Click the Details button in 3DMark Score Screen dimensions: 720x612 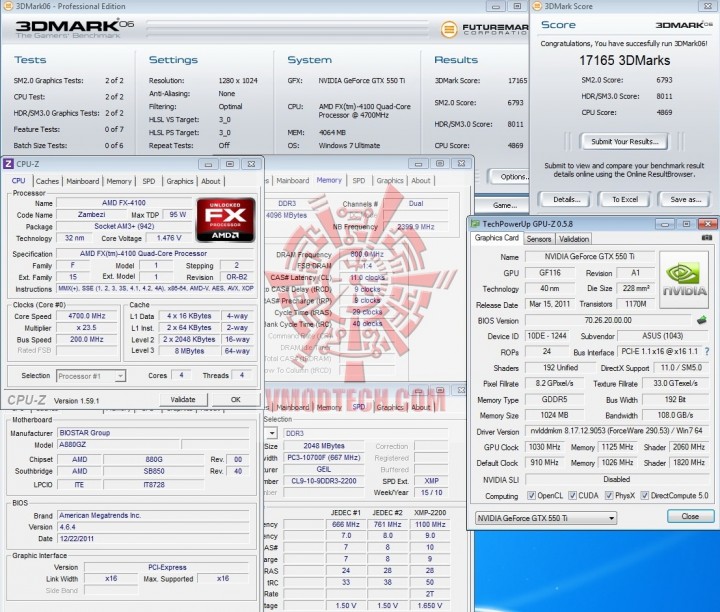pyautogui.click(x=566, y=199)
